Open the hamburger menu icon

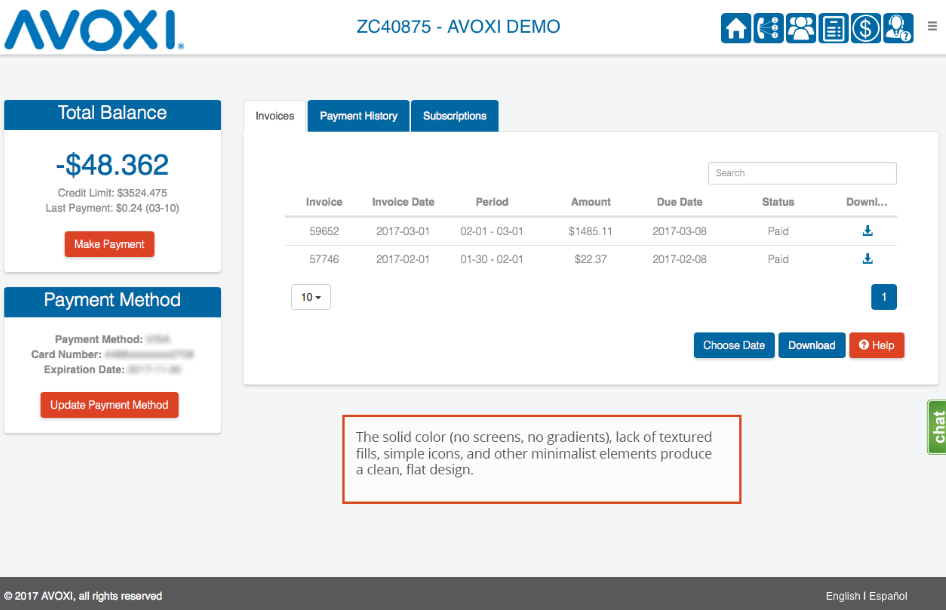(x=932, y=26)
